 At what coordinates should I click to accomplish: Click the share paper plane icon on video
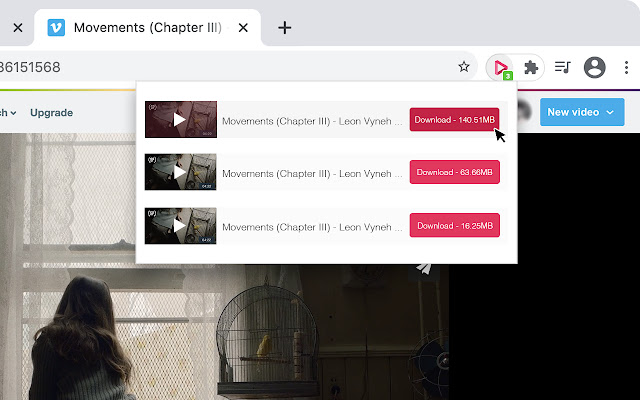click(x=424, y=268)
